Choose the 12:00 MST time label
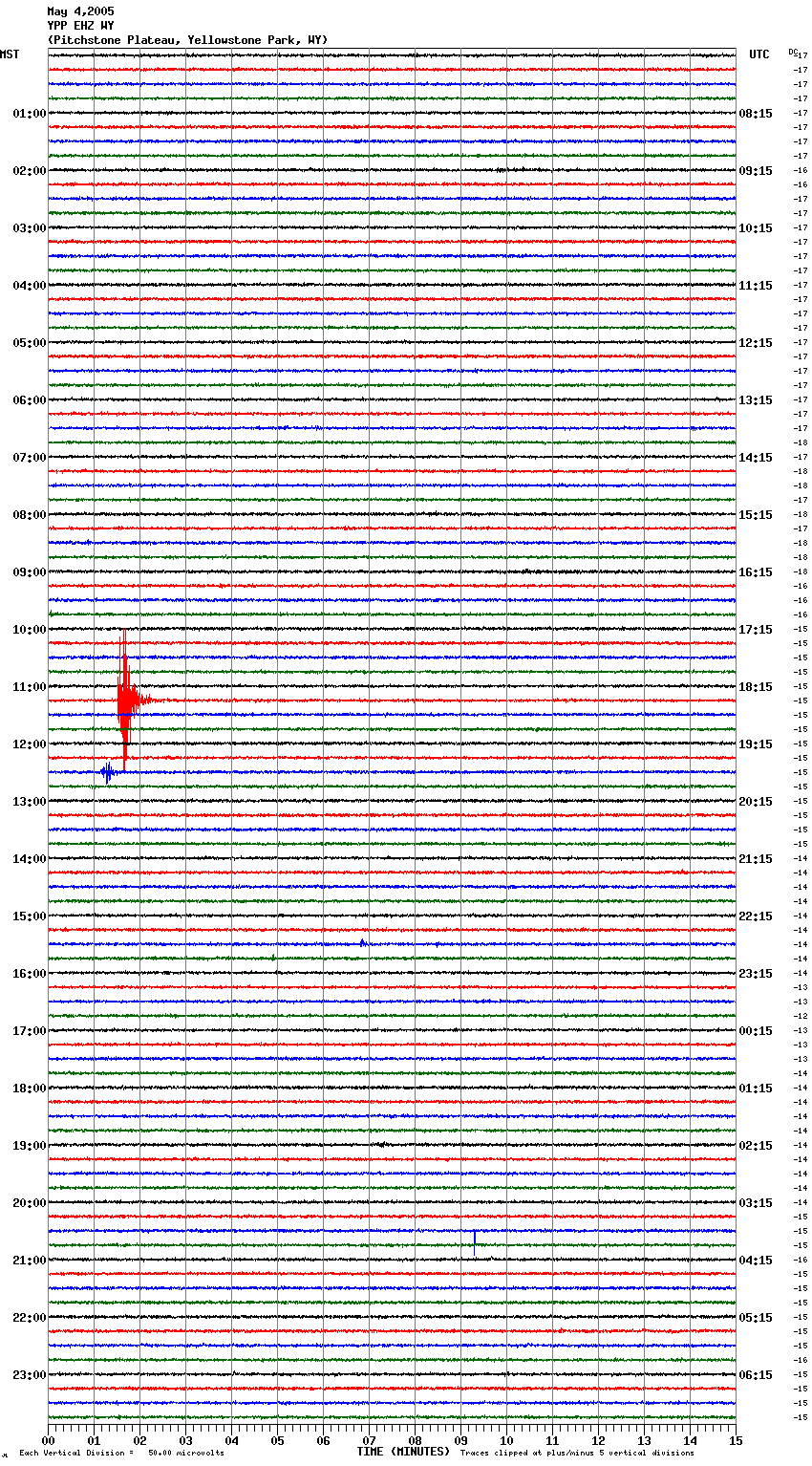The image size is (812, 1466). [30, 744]
